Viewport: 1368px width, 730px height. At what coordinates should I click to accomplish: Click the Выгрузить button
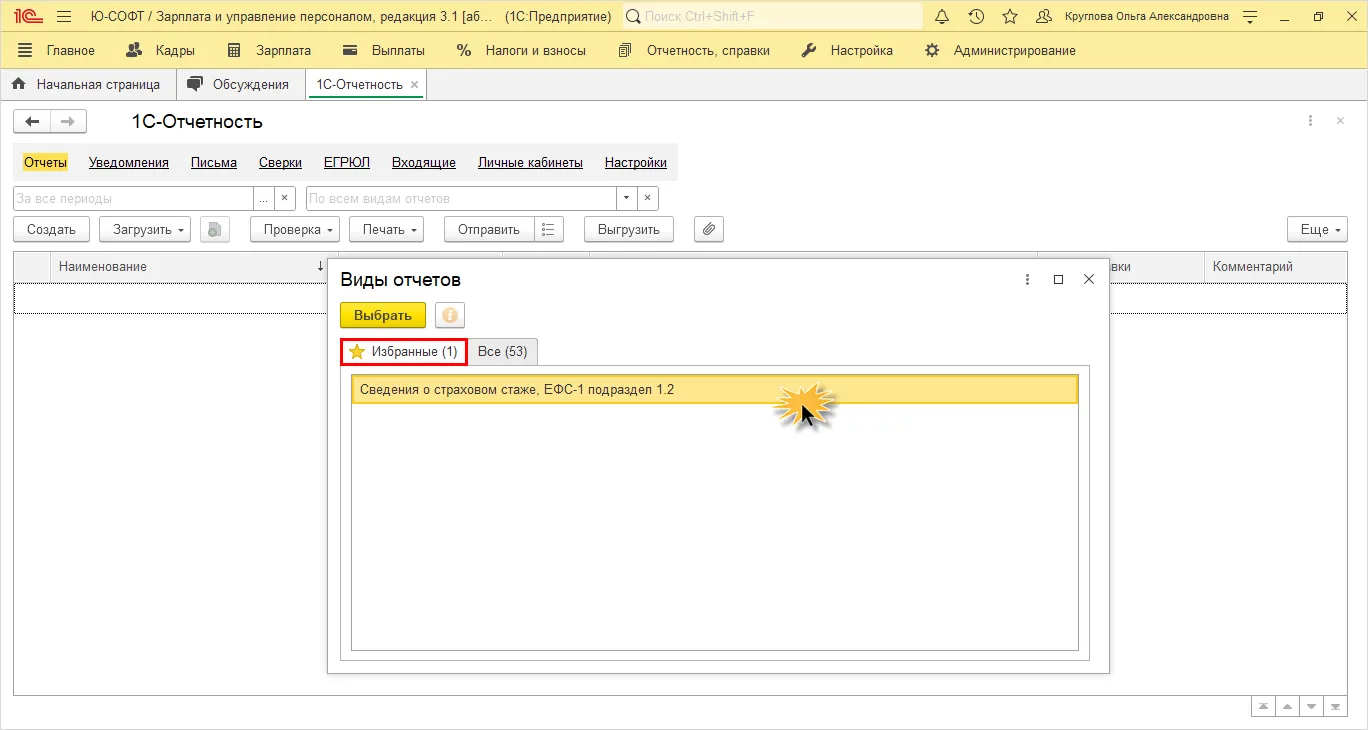[629, 229]
